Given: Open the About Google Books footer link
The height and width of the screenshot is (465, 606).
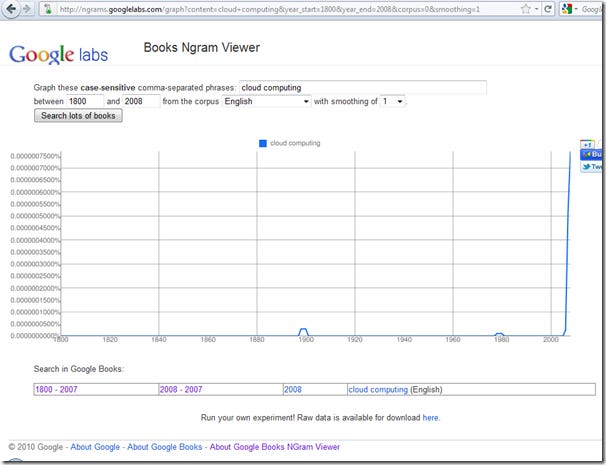Looking at the screenshot, I should click(x=165, y=447).
